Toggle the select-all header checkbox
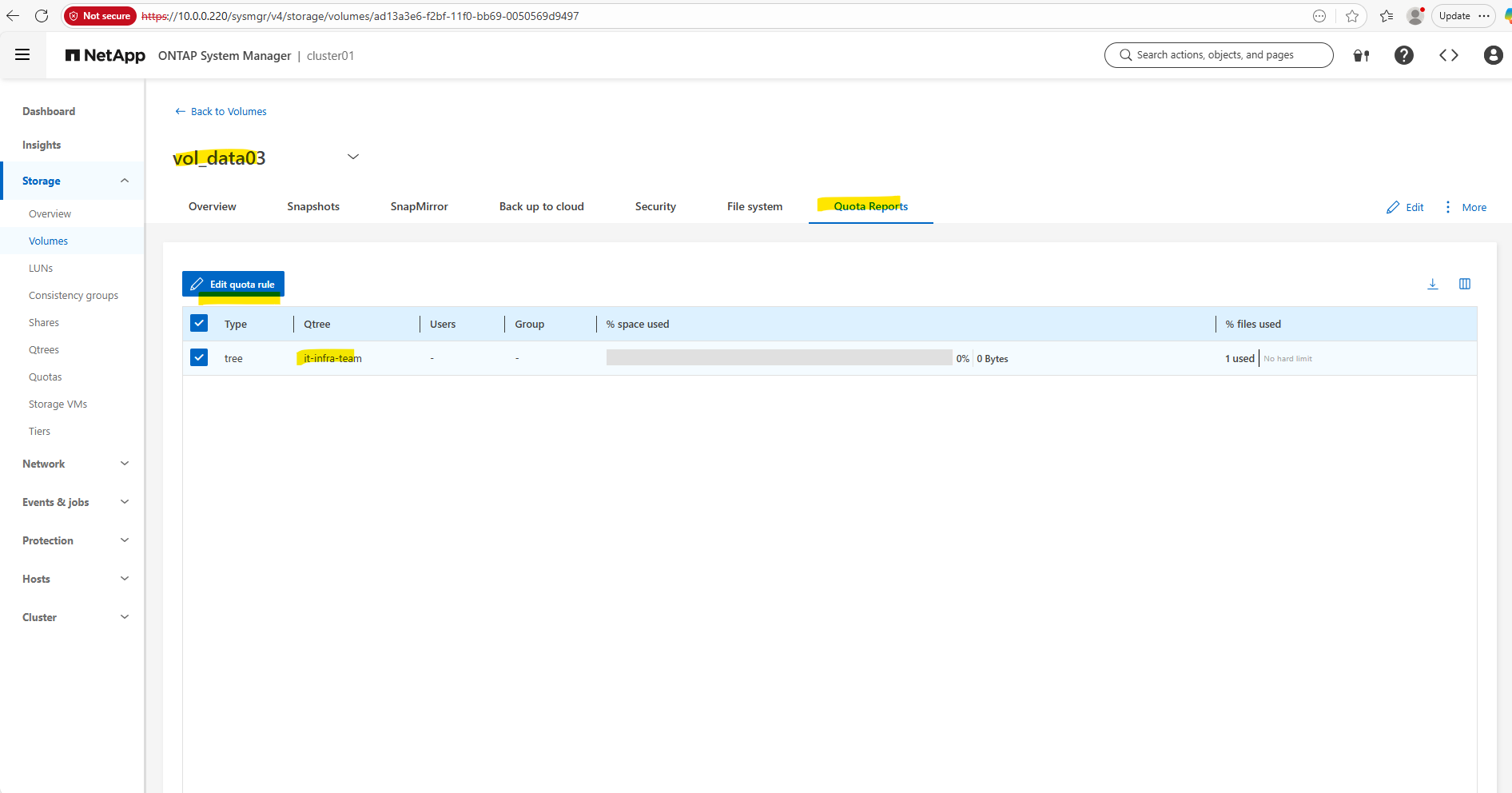The height and width of the screenshot is (793, 1512). coord(199,323)
